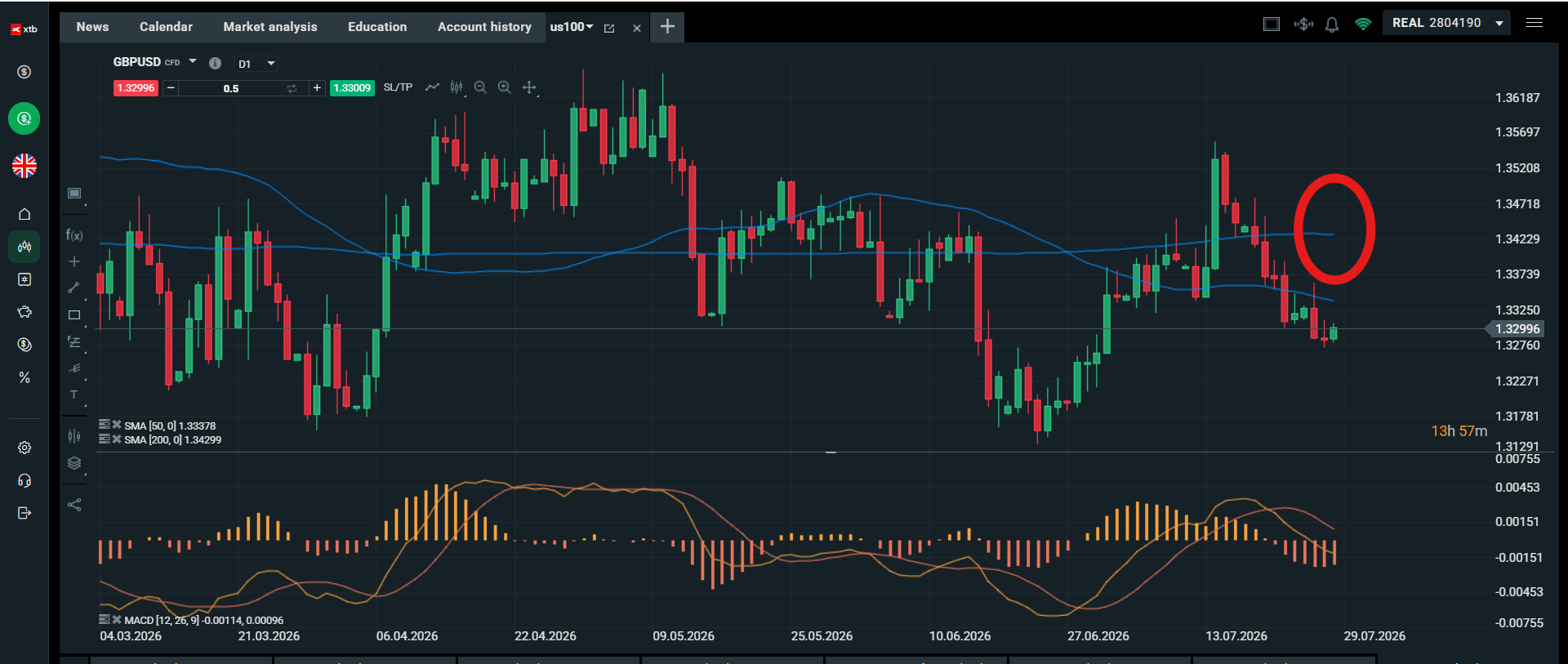Click the chart screen template icon above f(x)
Viewport: 1568px width, 664px height.
click(x=74, y=194)
